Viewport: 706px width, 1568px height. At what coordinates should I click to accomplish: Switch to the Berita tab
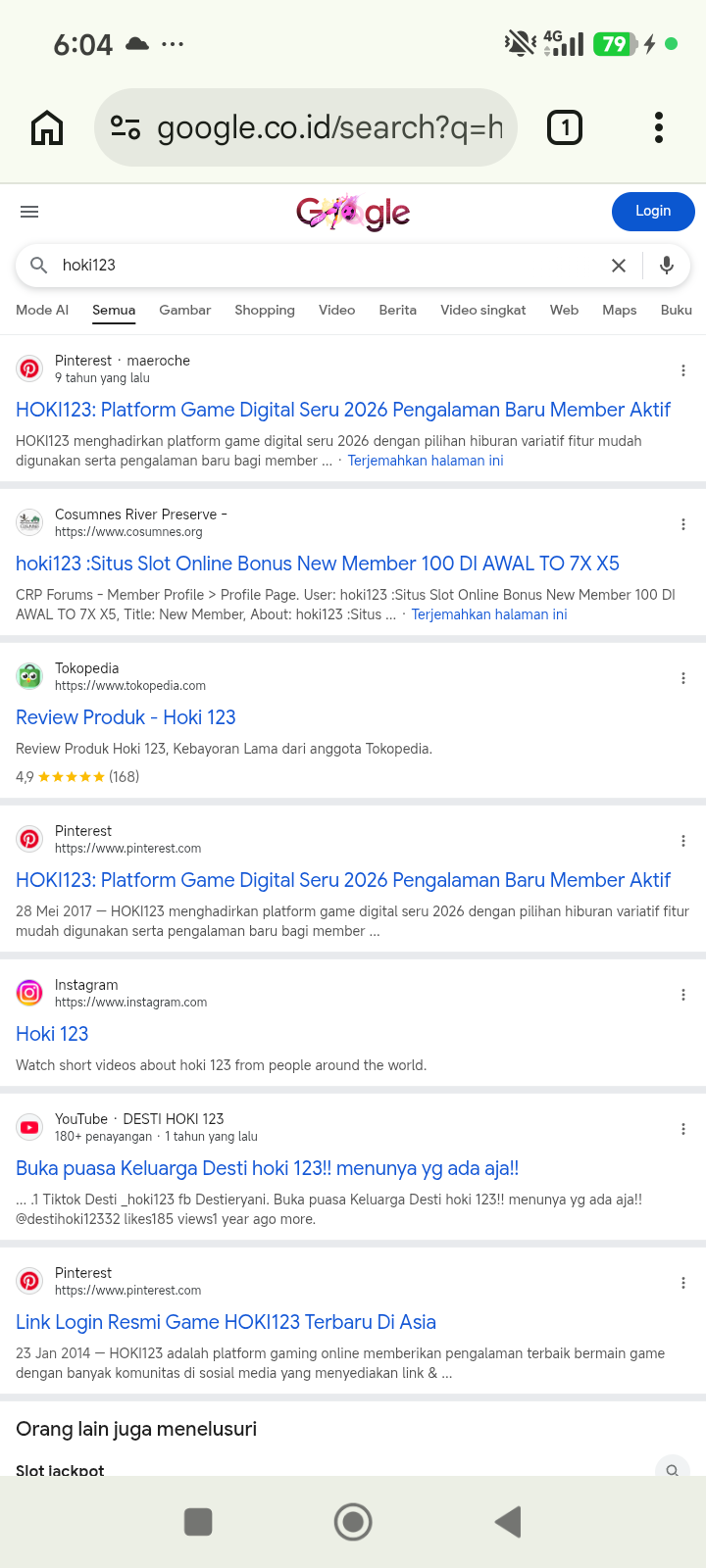pyautogui.click(x=398, y=310)
